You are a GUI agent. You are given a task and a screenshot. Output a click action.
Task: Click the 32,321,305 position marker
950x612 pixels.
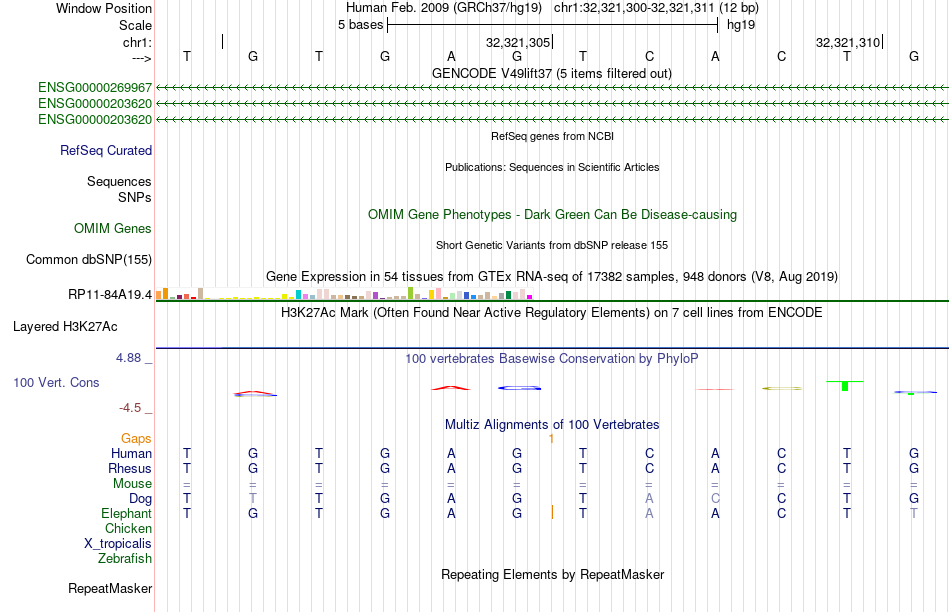(x=518, y=42)
